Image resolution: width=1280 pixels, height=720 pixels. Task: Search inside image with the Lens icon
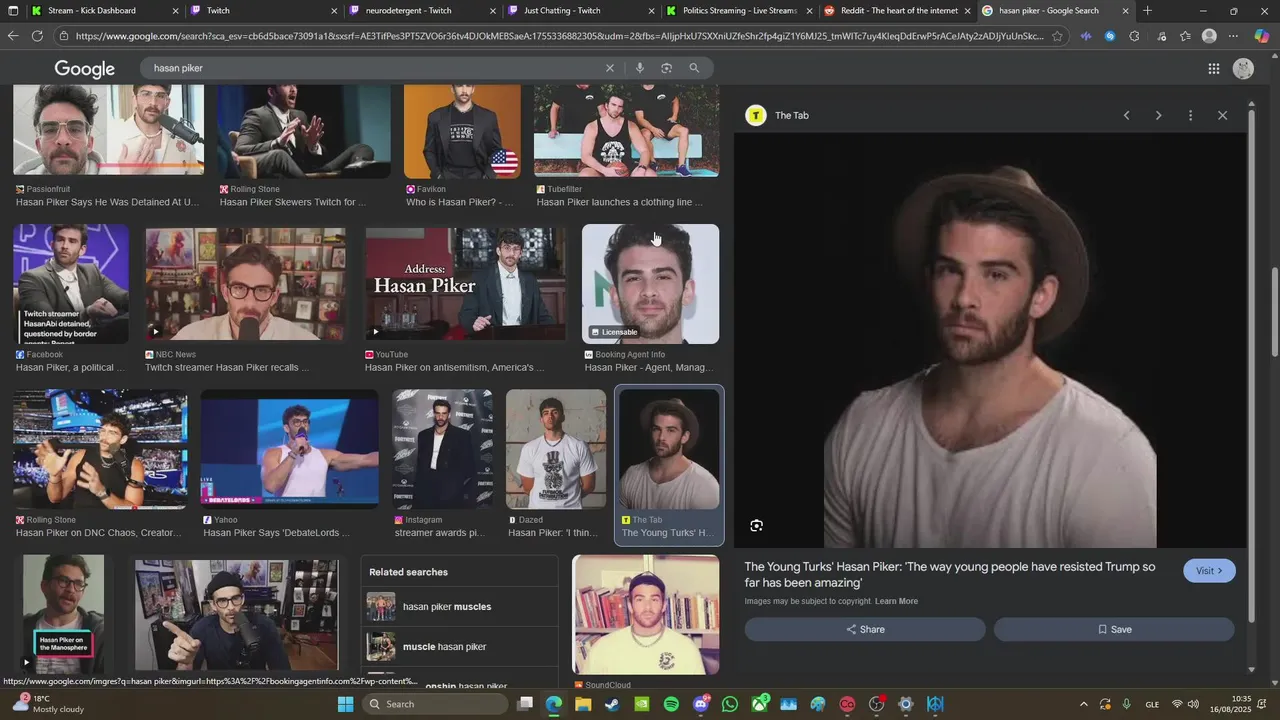757,526
